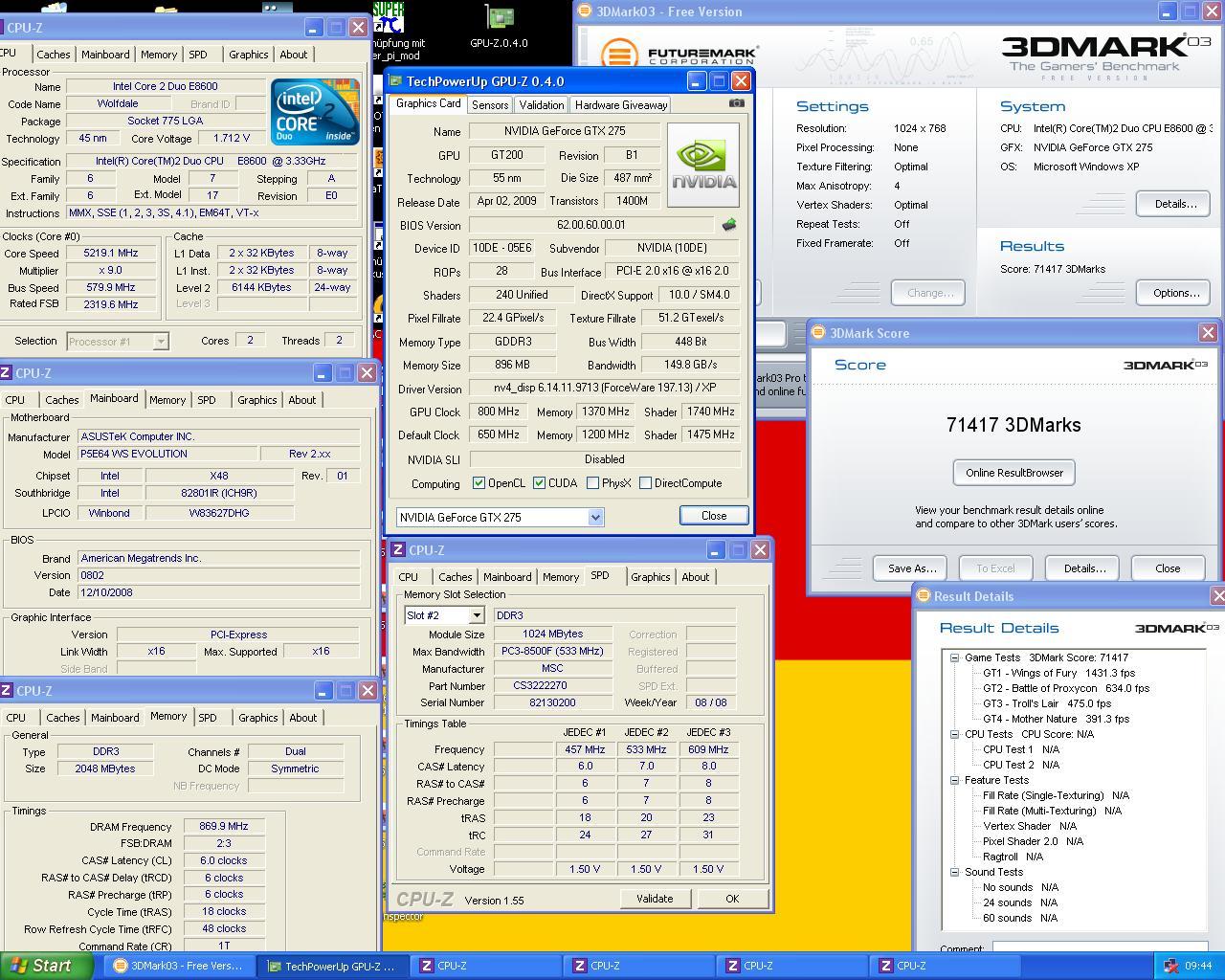This screenshot has width=1225, height=980.
Task: Click the Comment input field in Result Details
Action: click(x=1101, y=948)
